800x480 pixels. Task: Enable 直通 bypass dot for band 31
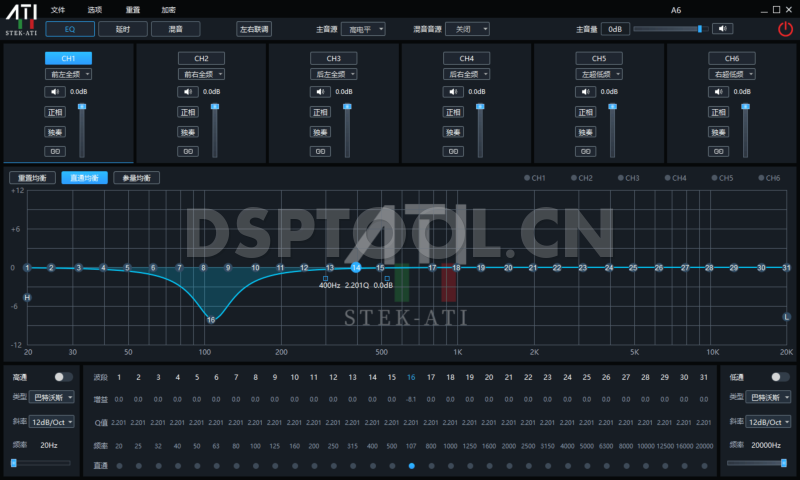pos(704,466)
